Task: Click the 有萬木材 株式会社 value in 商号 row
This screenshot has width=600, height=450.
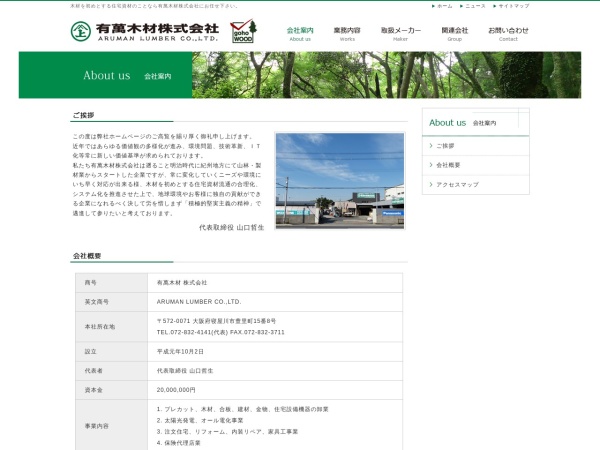Action: click(x=182, y=283)
